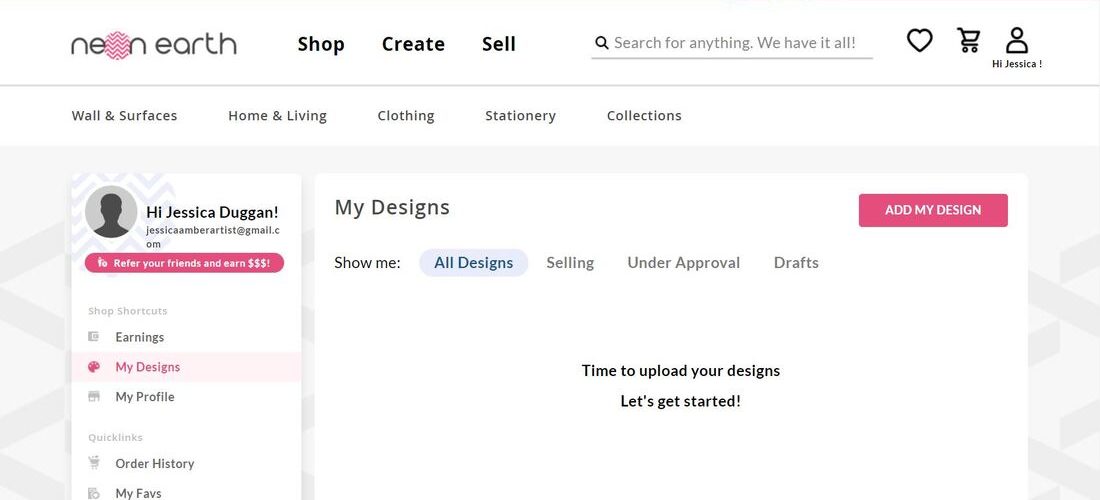
Task: Filter by Under Approval designs
Action: (683, 263)
